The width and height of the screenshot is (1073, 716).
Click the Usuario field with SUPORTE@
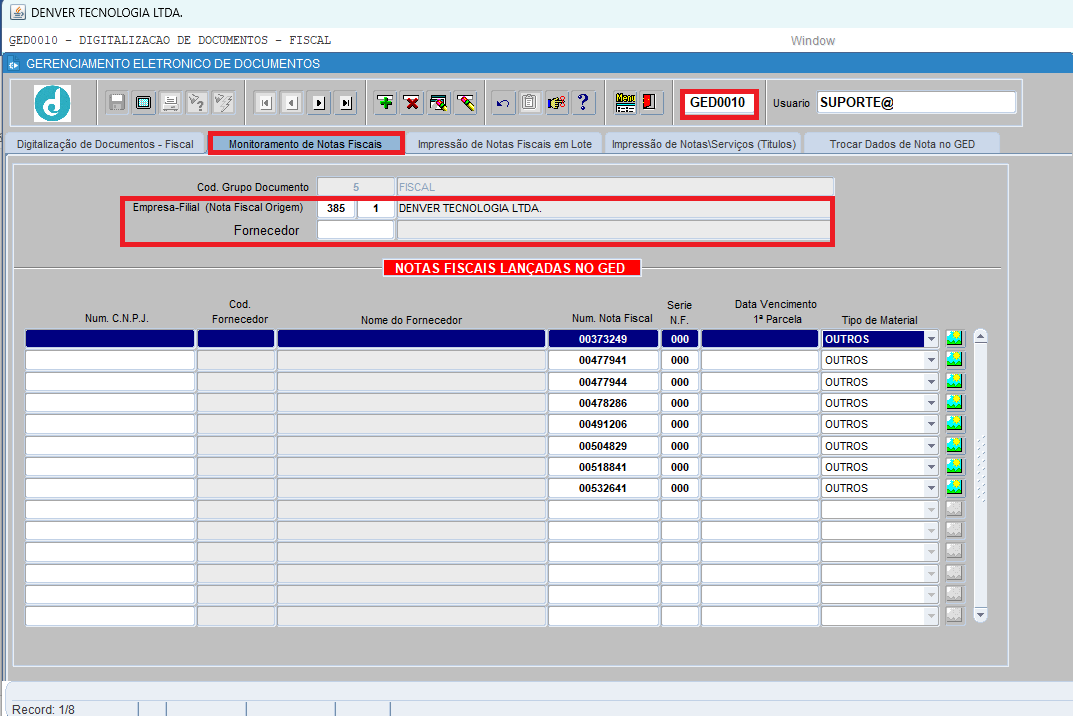coord(916,103)
